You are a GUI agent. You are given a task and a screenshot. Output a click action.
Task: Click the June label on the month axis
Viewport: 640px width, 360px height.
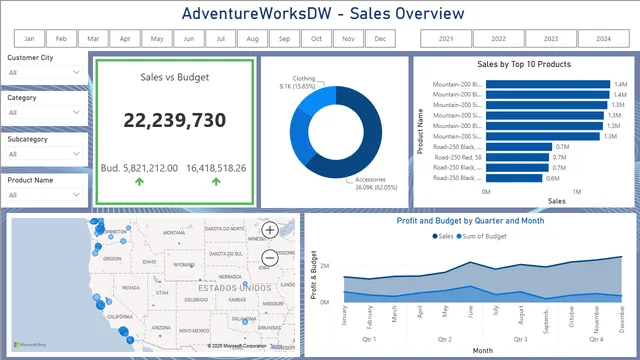pyautogui.click(x=470, y=312)
